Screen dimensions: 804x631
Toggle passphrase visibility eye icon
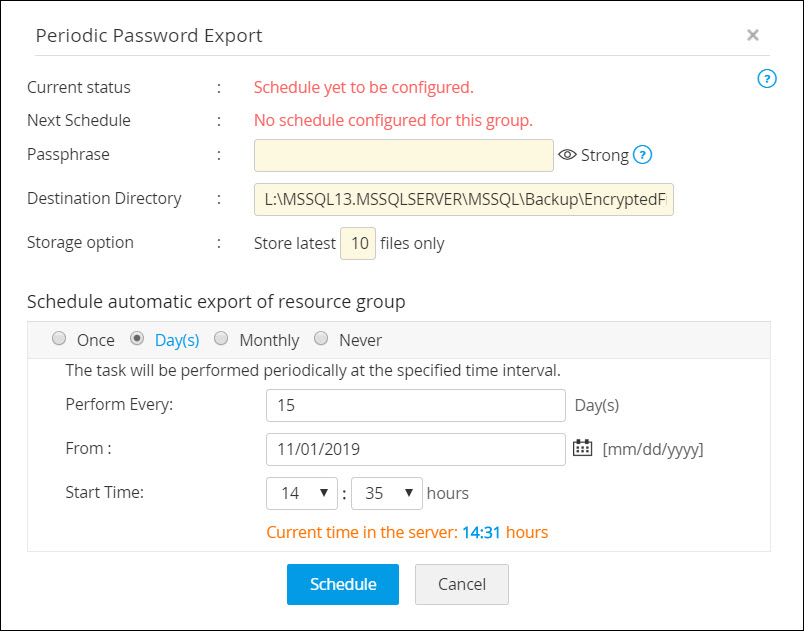[x=568, y=155]
